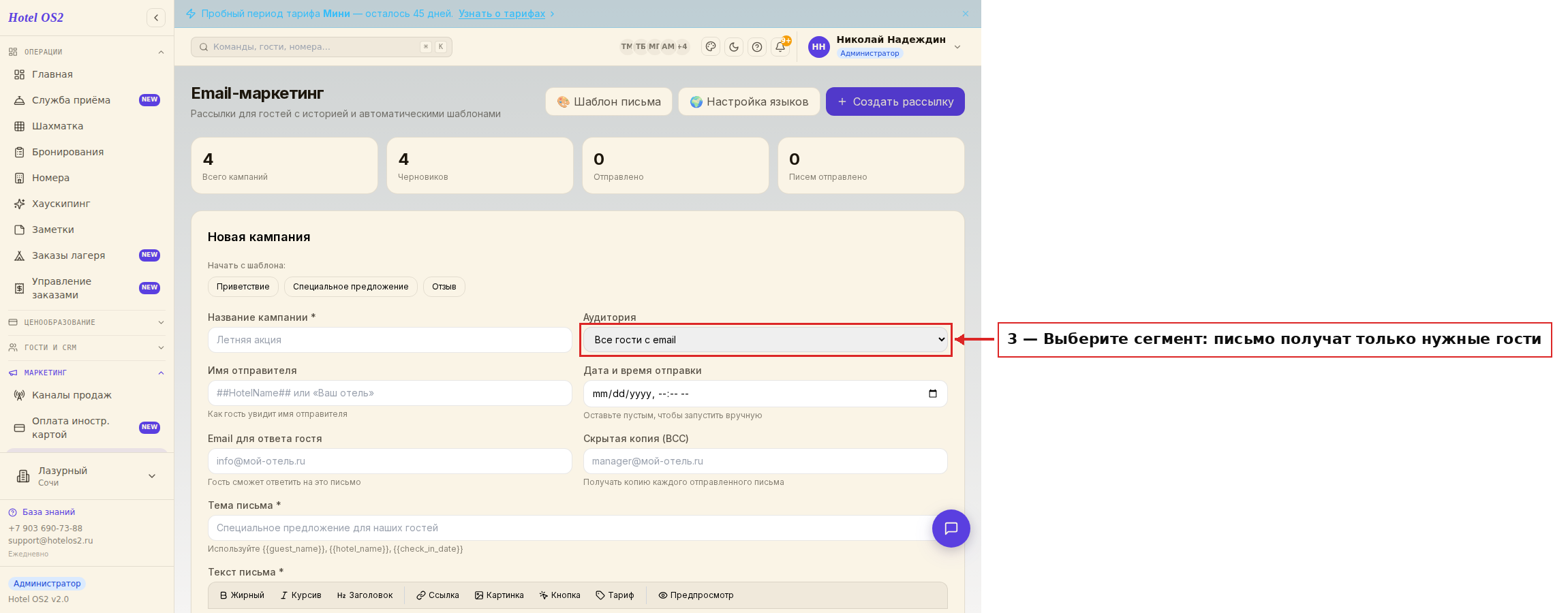1568x613 pixels.
Task: Open notifications bell icon
Action: pos(780,47)
